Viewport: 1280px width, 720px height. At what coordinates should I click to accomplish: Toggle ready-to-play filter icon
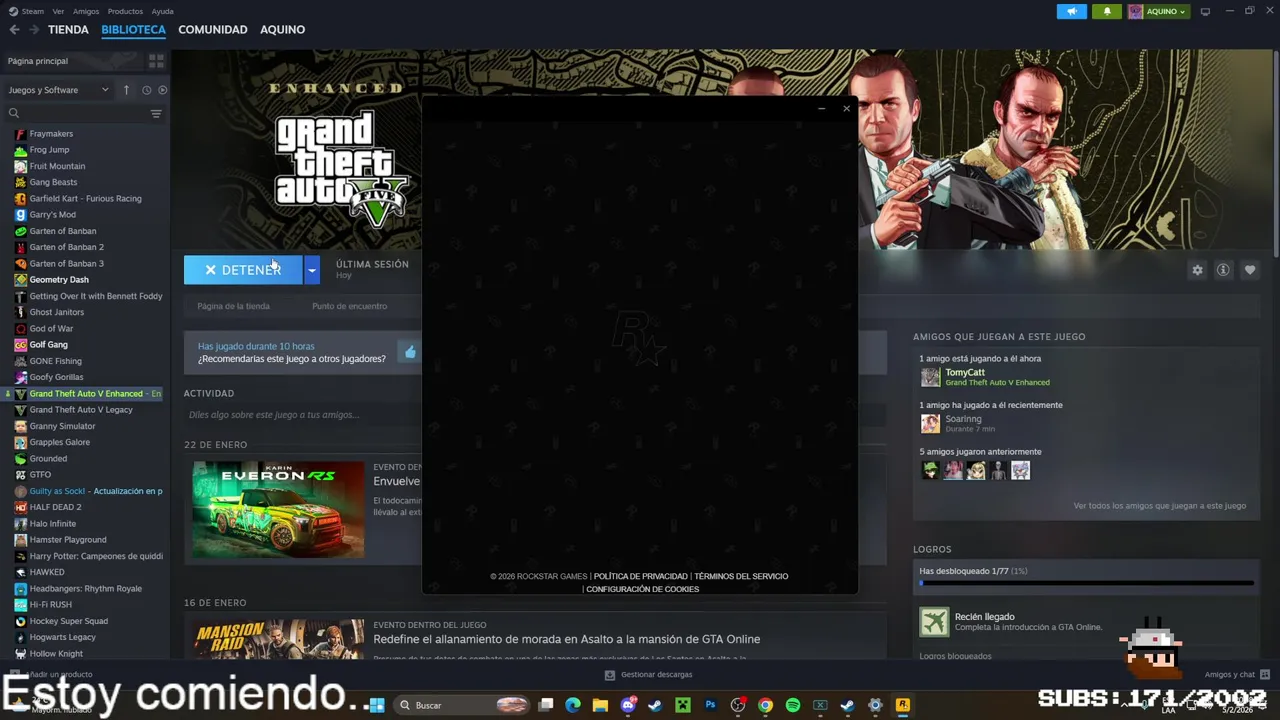coord(162,90)
